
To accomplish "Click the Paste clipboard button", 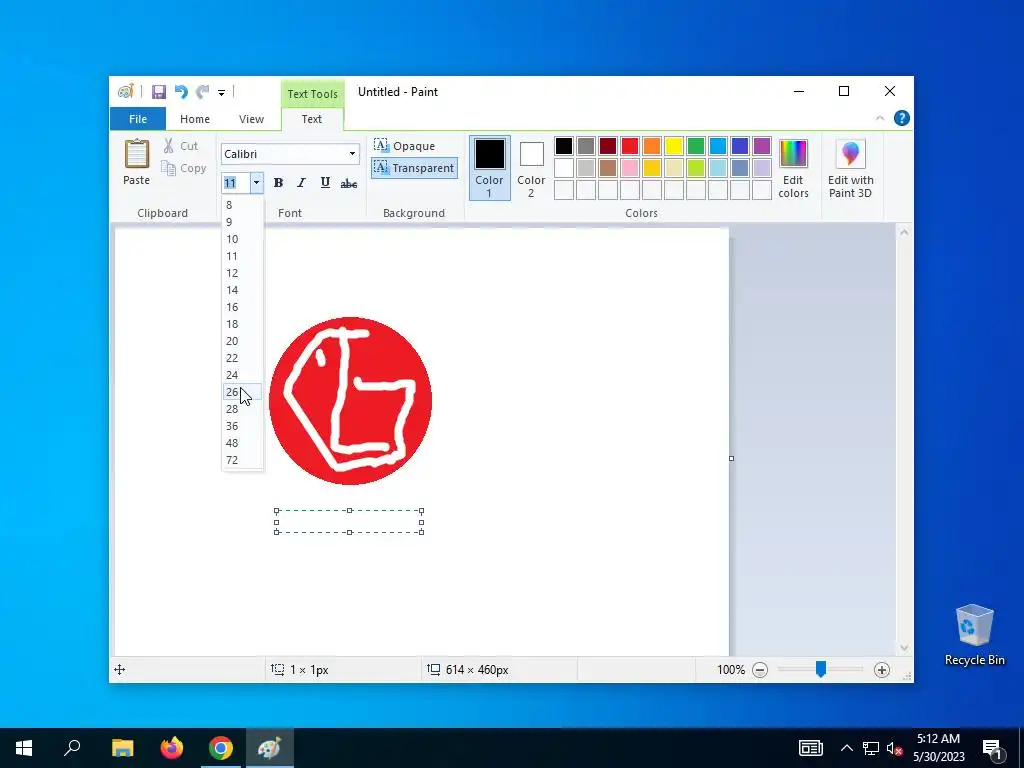I will coord(136,162).
